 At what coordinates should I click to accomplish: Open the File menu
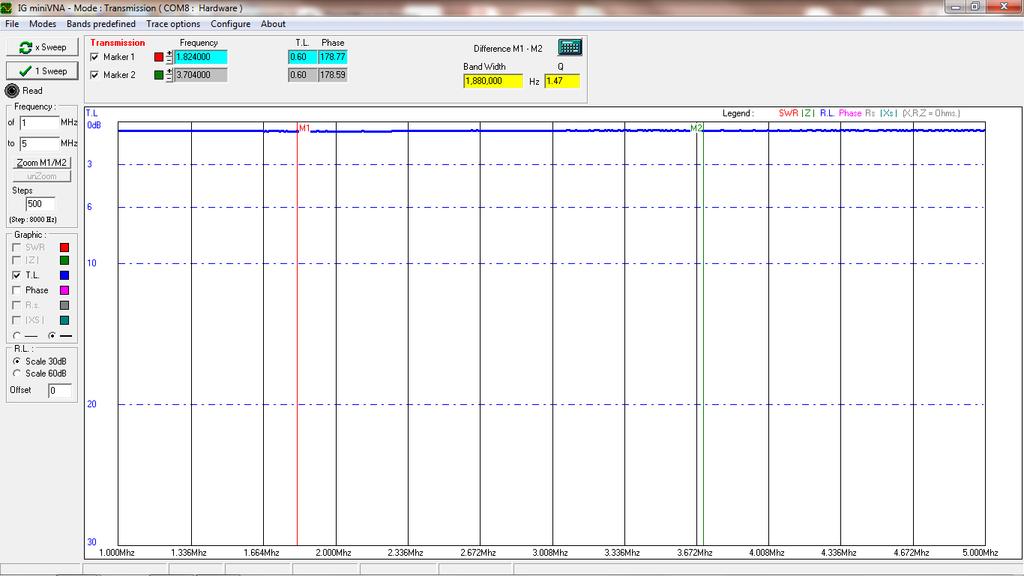[12, 24]
